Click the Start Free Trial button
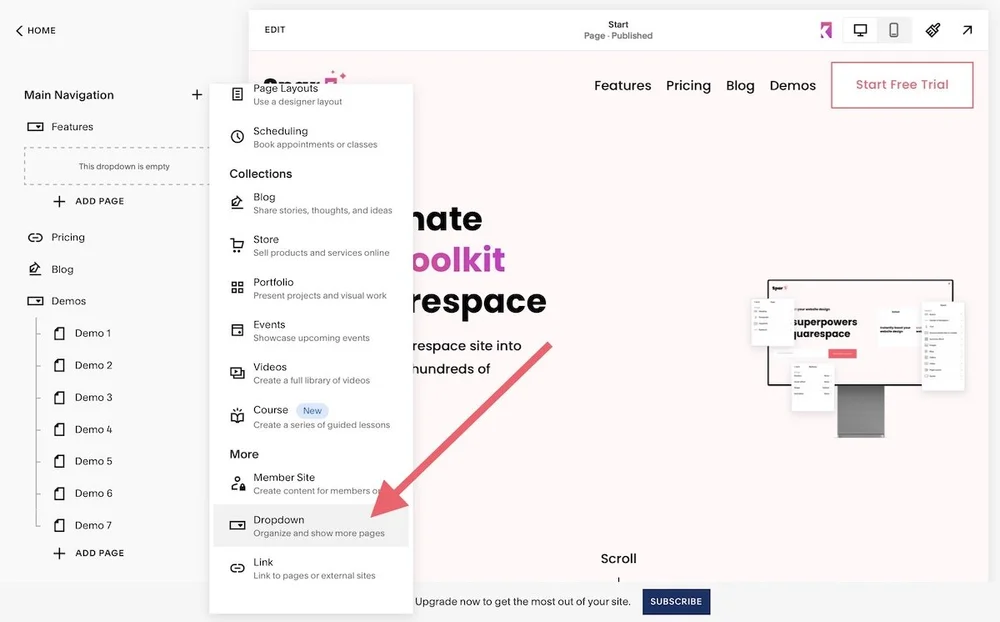 tap(901, 85)
